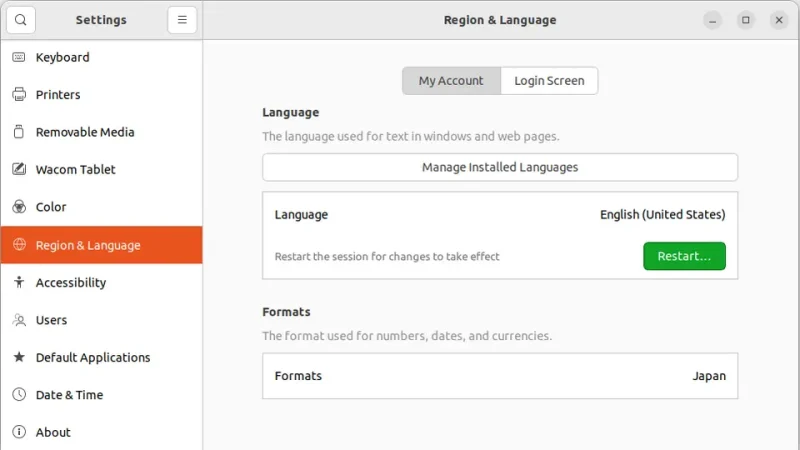This screenshot has height=450, width=800.
Task: Switch to the Login Screen tab
Action: pos(549,81)
